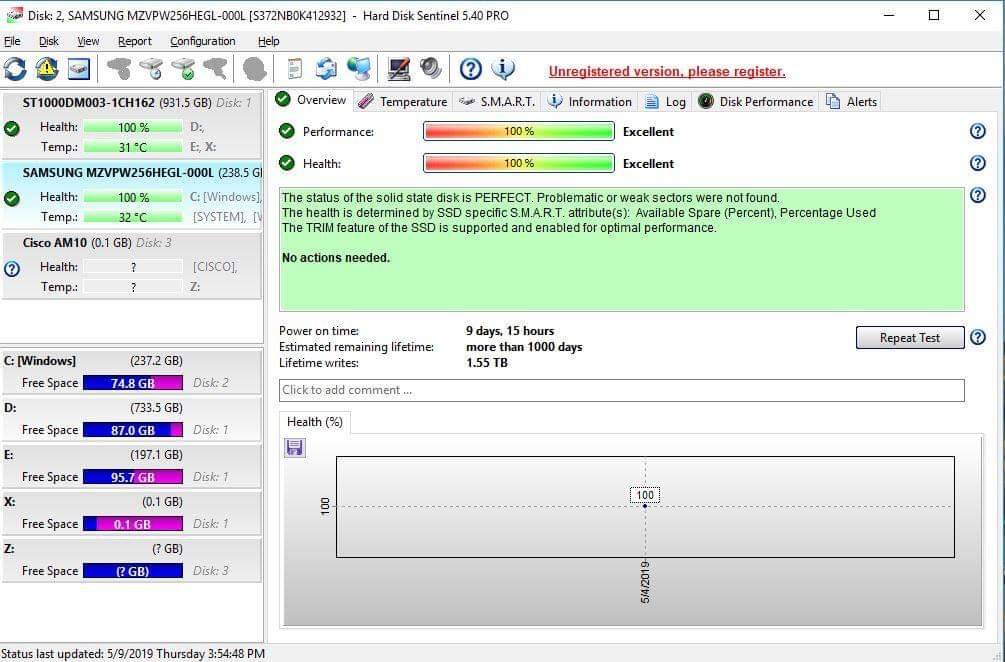Click the disk drive view toolbar icon

[79, 69]
